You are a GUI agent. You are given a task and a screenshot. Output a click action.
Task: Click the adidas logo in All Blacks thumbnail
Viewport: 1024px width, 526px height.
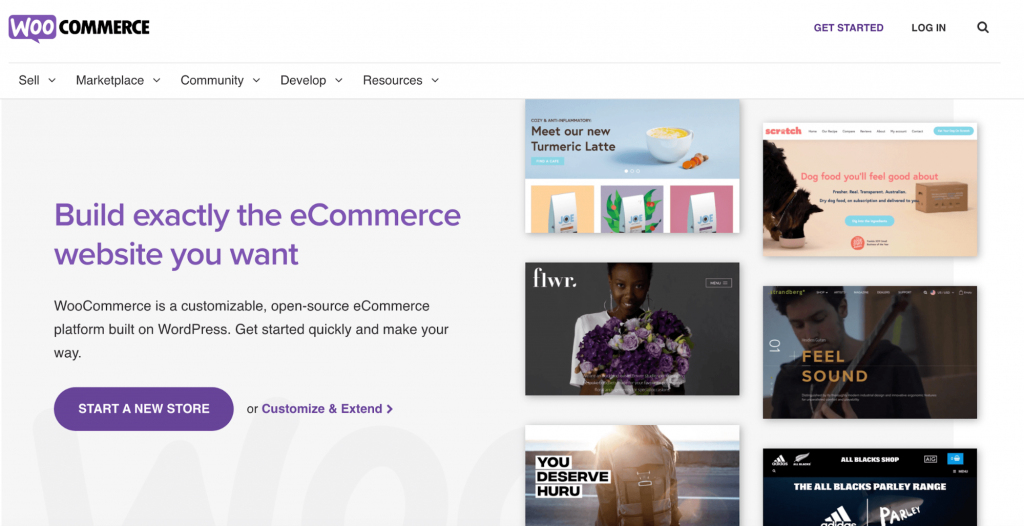tap(780, 460)
